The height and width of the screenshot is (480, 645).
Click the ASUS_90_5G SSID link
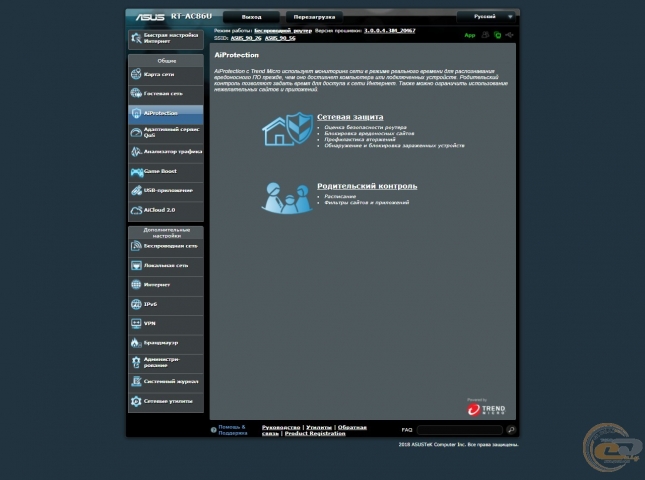(x=280, y=38)
